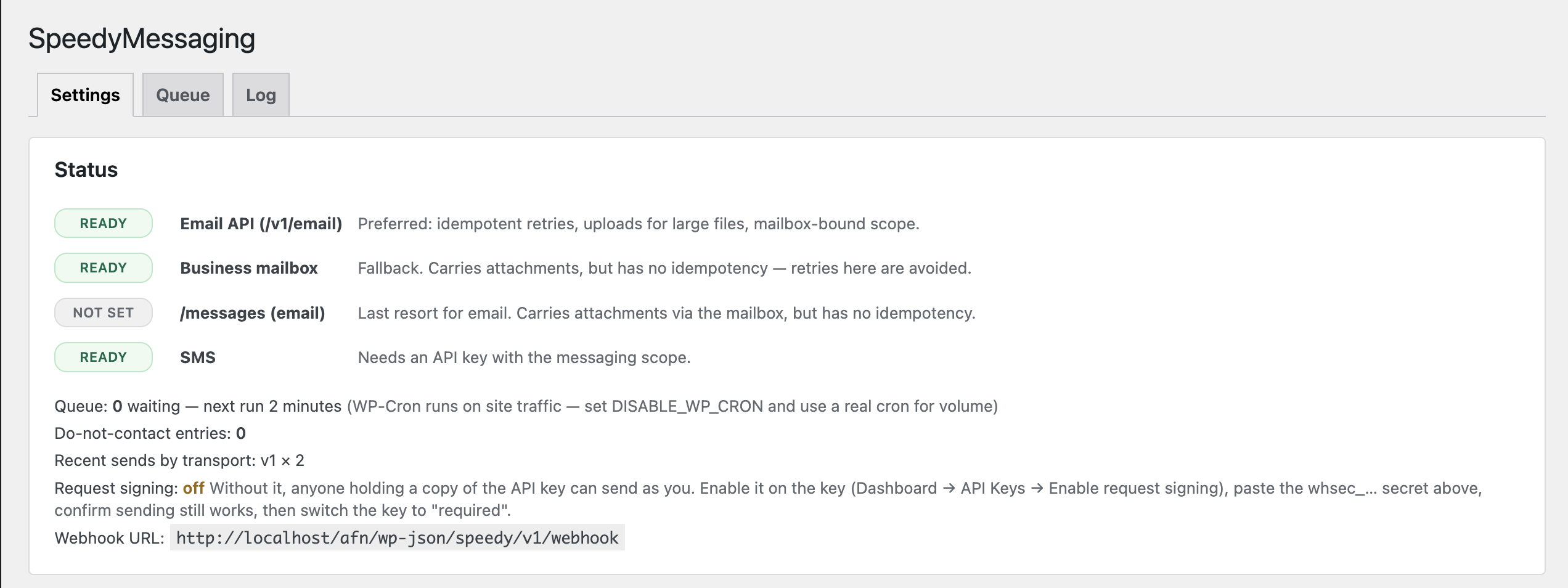Click the SMS transport label

[198, 357]
